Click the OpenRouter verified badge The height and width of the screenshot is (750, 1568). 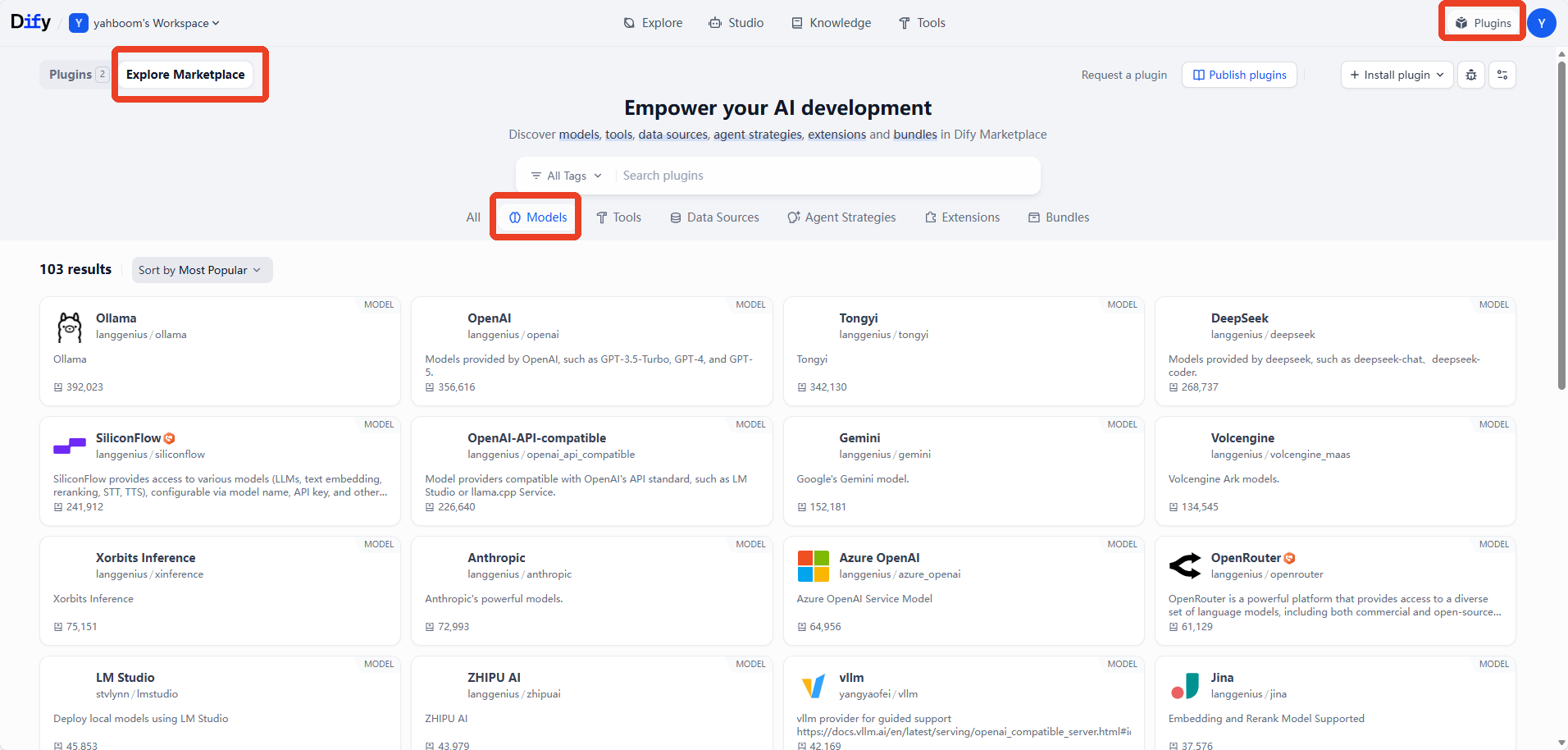[x=1289, y=558]
